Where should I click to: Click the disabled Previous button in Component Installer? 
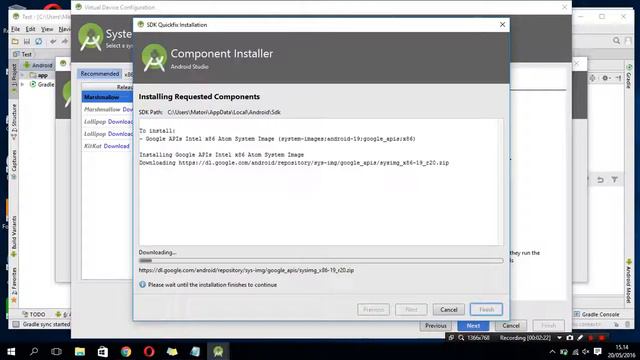(373, 309)
